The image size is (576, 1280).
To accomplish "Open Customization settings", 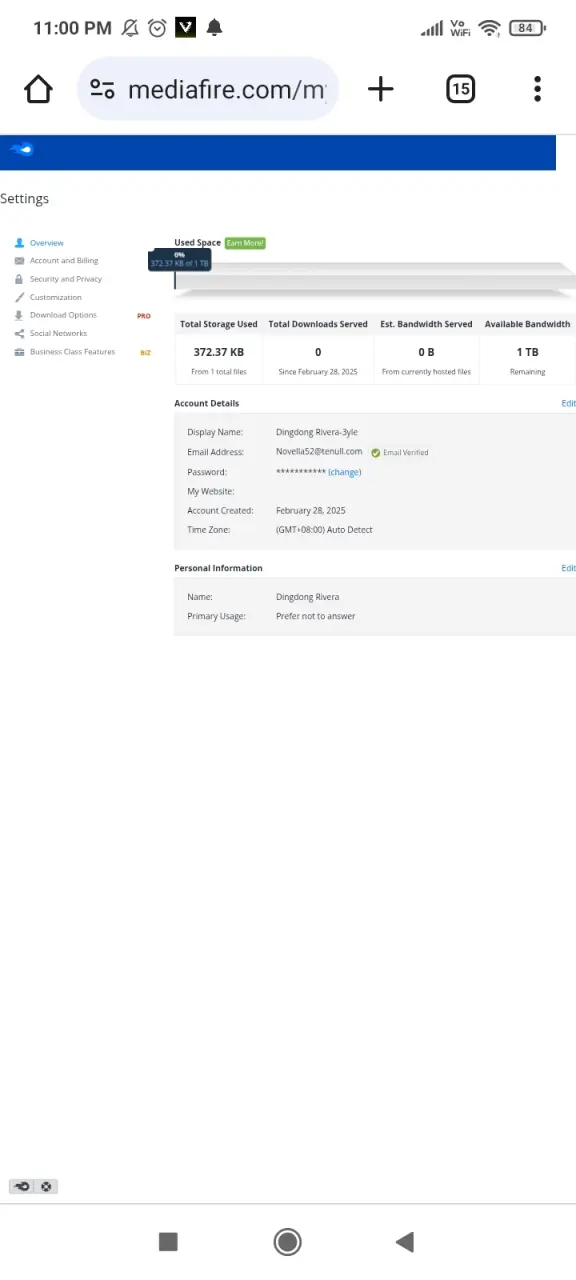I will click(x=56, y=297).
